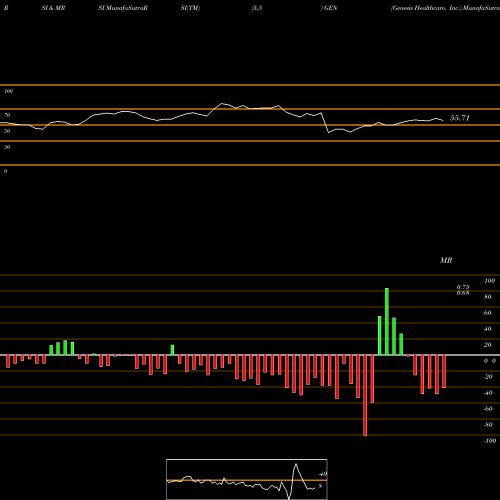The image size is (500, 500).
Task: Click the GEN ticker symbol in header
Action: pyautogui.click(x=330, y=8)
